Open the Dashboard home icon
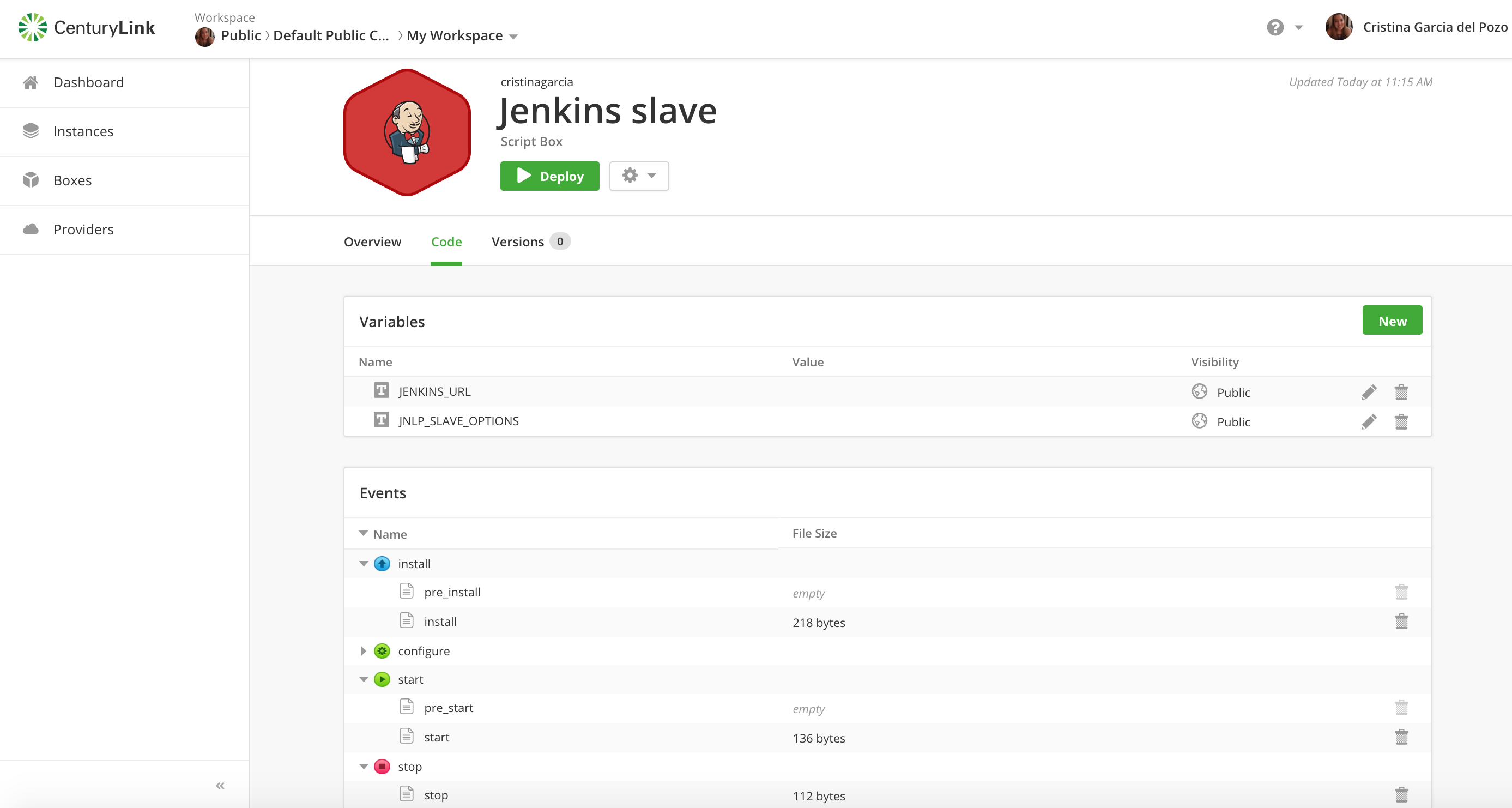Screen dimensions: 1512x808 coord(31,83)
